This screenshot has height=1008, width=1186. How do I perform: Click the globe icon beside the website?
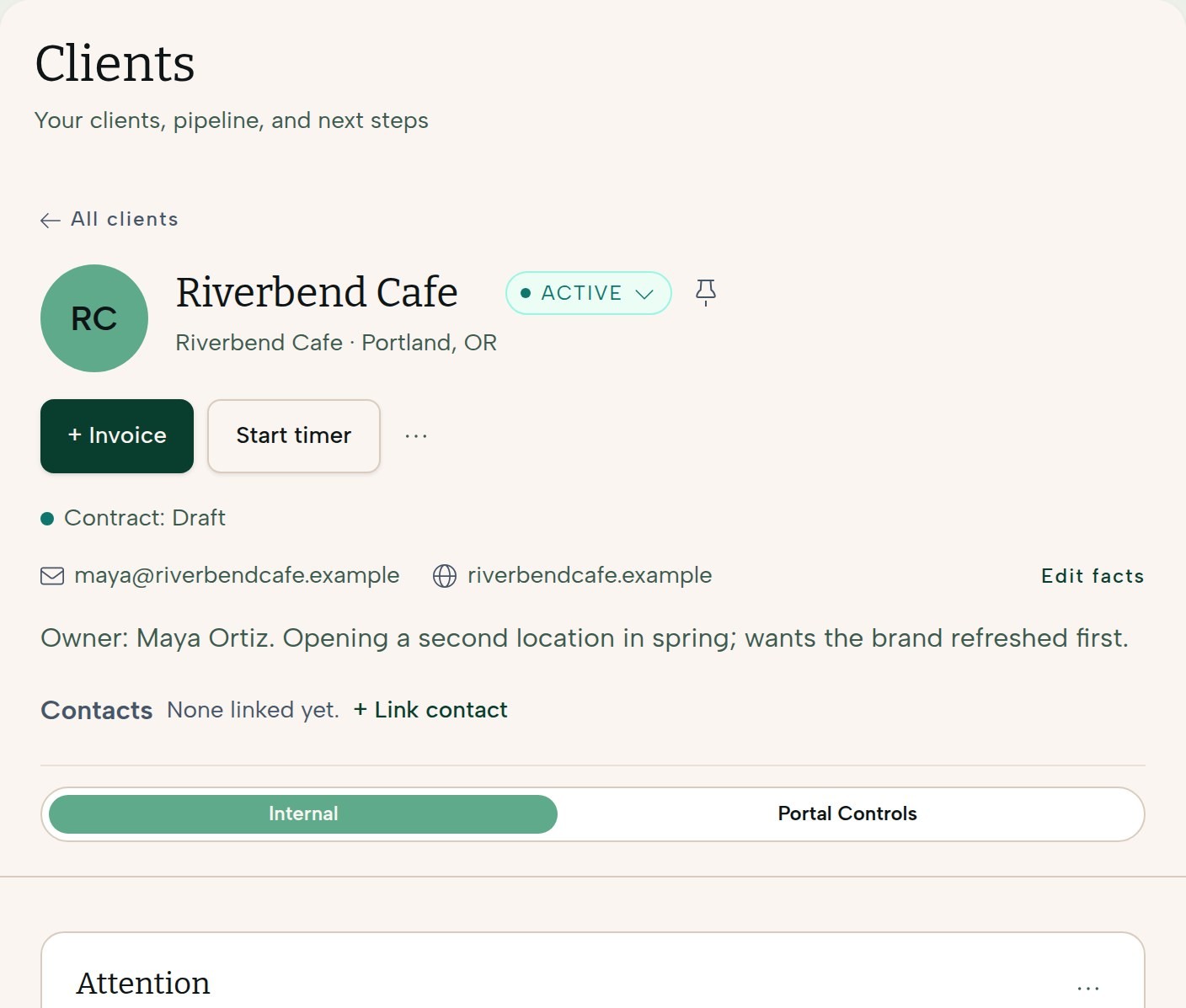pos(445,576)
